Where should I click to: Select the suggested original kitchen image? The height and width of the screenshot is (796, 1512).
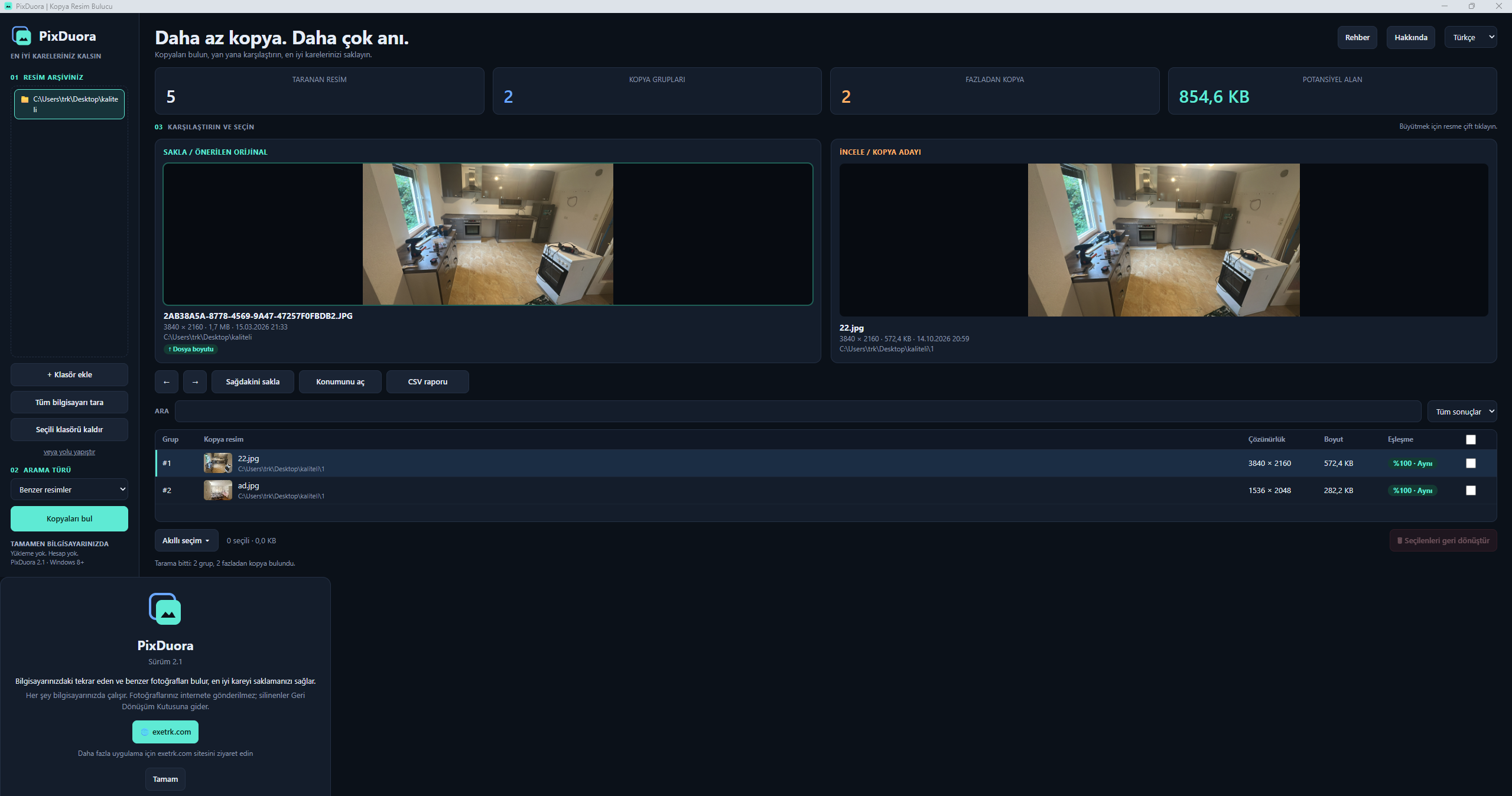487,234
